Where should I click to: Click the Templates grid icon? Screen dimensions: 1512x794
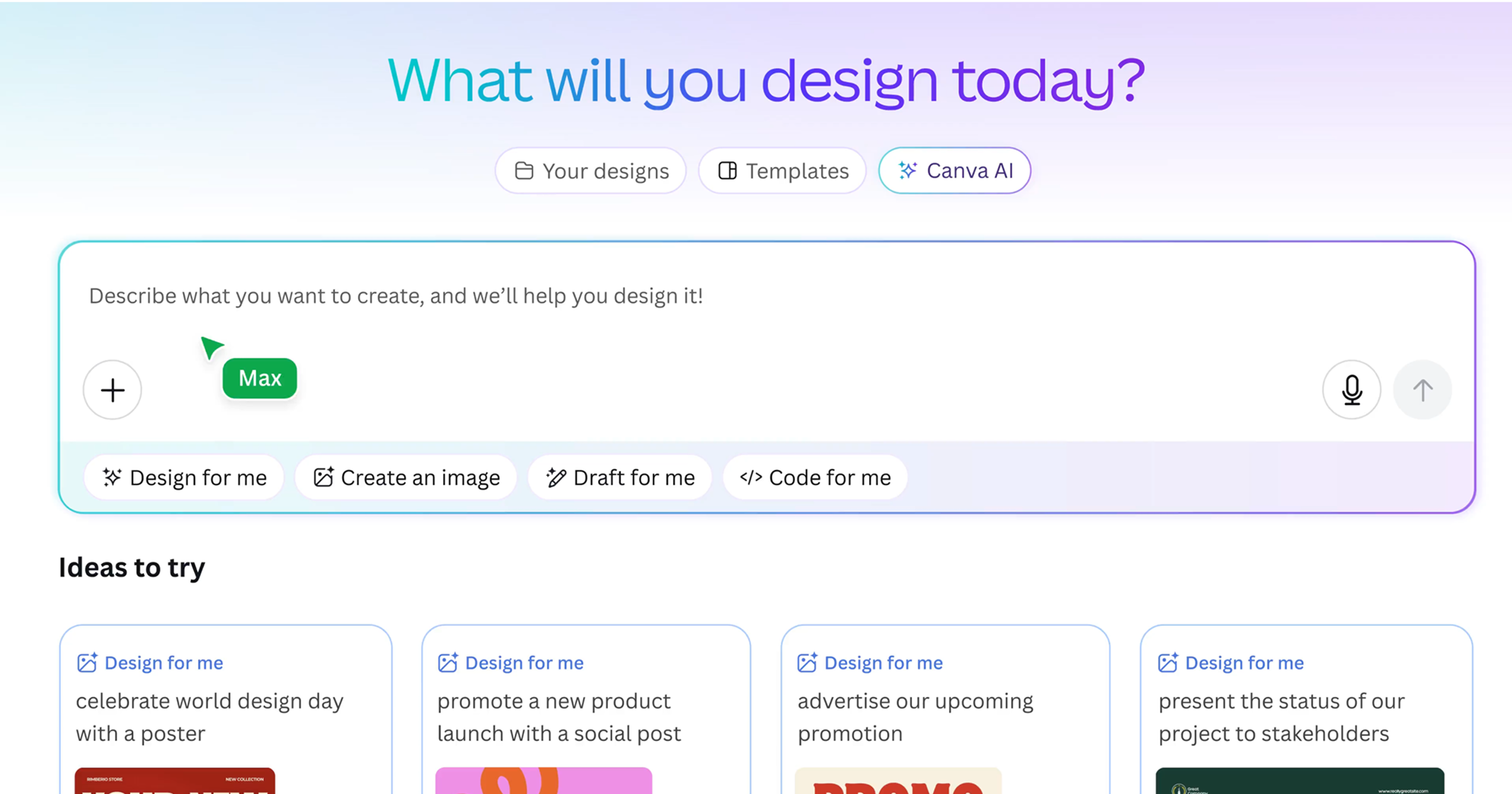point(728,170)
